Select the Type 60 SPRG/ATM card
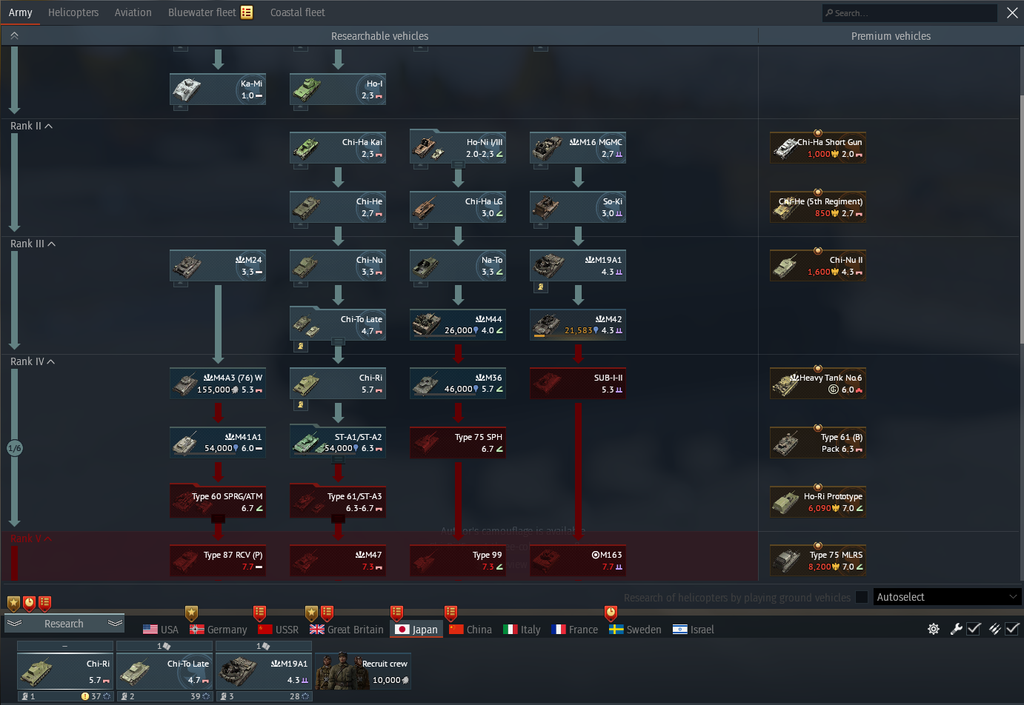This screenshot has height=705, width=1024. (x=217, y=501)
